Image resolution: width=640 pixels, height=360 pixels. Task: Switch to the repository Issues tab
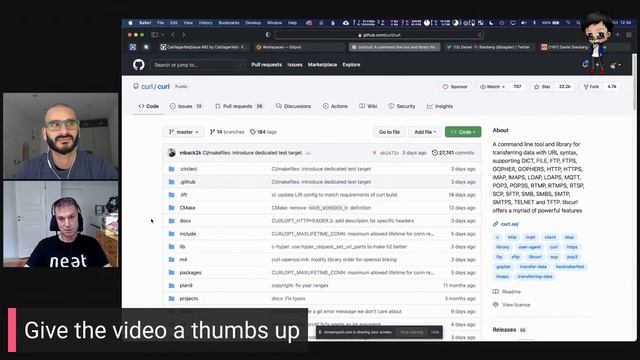(x=186, y=106)
